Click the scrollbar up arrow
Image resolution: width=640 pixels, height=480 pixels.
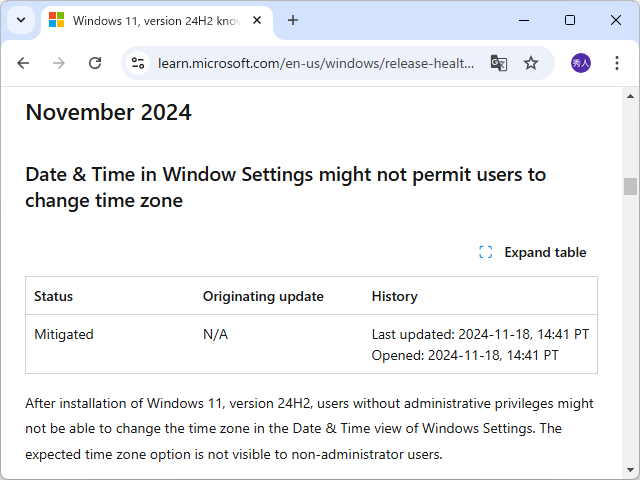click(630, 96)
